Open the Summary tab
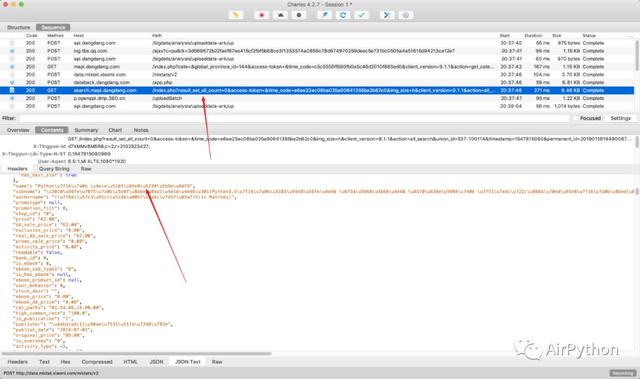Screen dimensions: 640x379 pyautogui.click(x=86, y=130)
